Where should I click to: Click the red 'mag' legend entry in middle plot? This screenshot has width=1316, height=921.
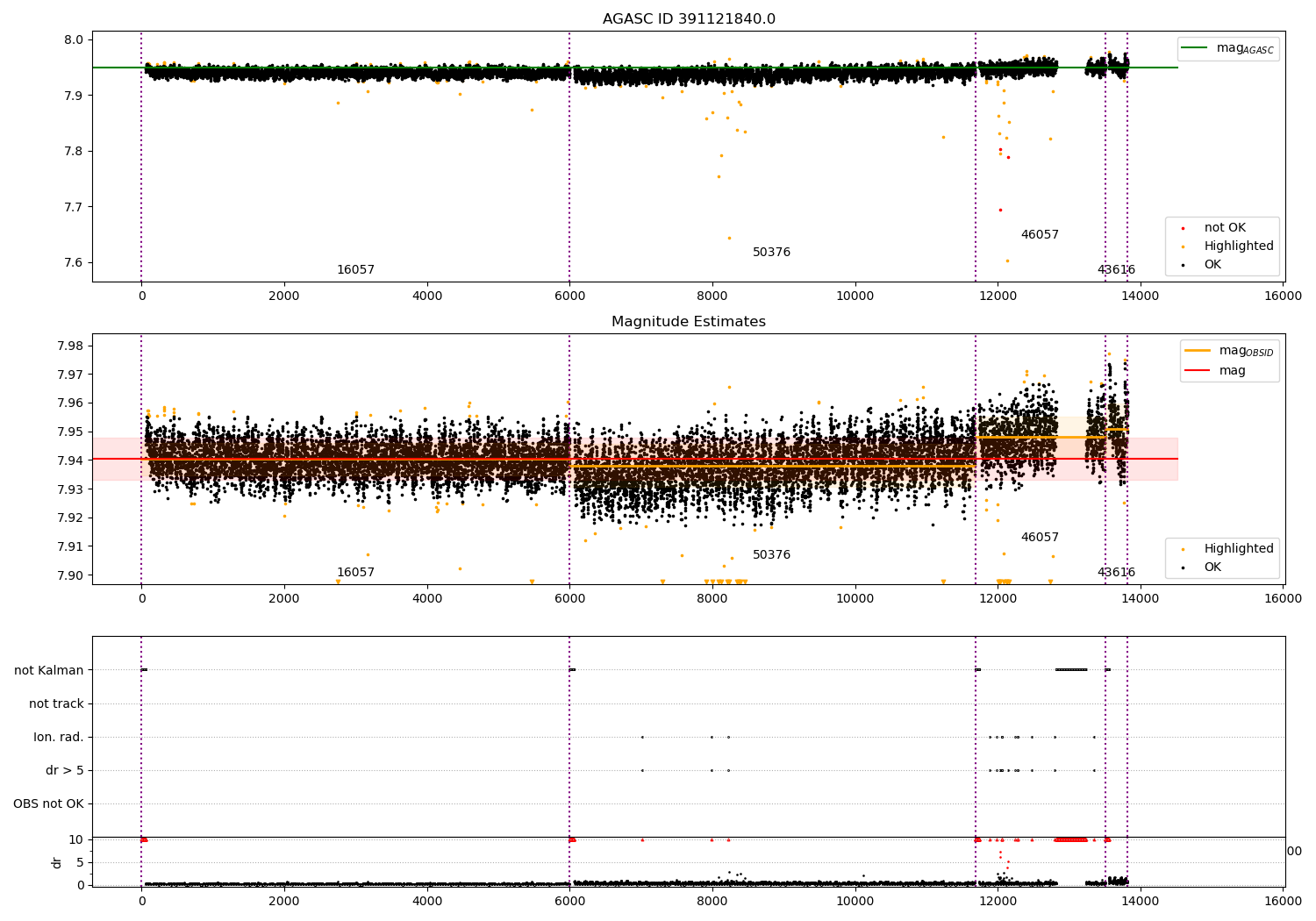coord(1216,371)
